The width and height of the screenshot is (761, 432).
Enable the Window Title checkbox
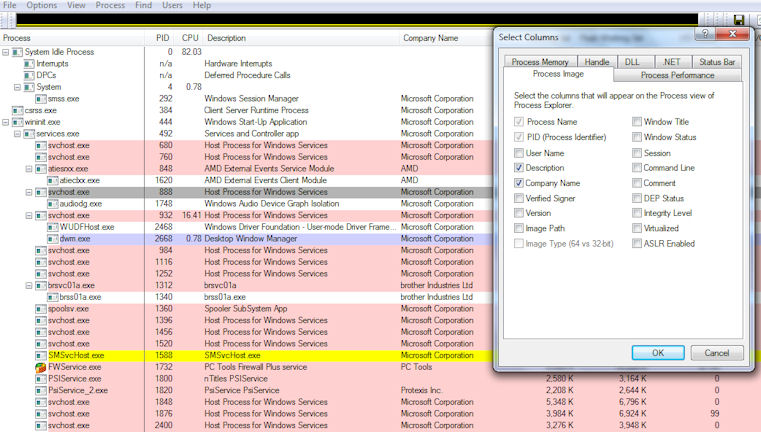(x=637, y=122)
